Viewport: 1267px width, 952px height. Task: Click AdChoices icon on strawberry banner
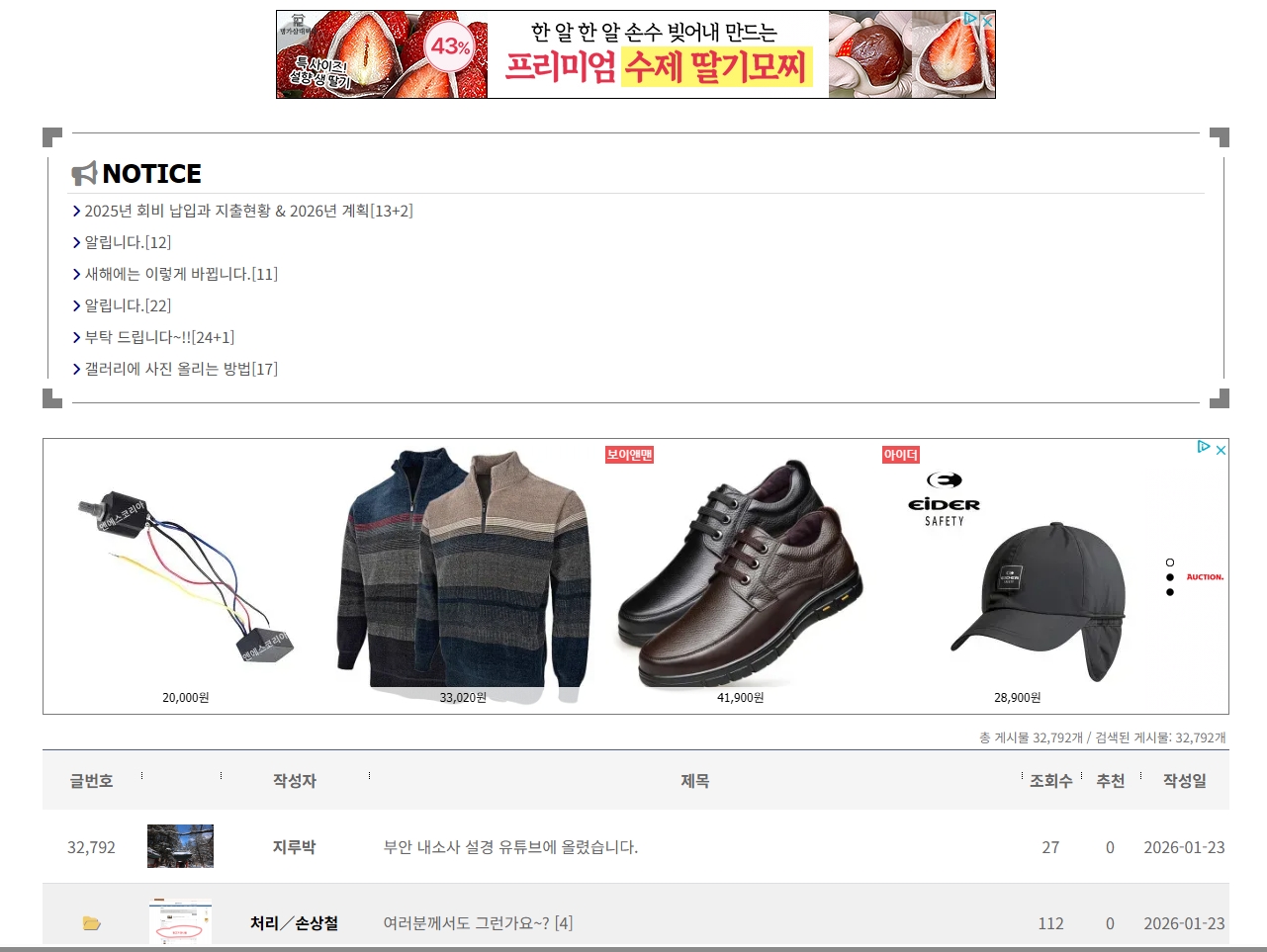(x=970, y=19)
